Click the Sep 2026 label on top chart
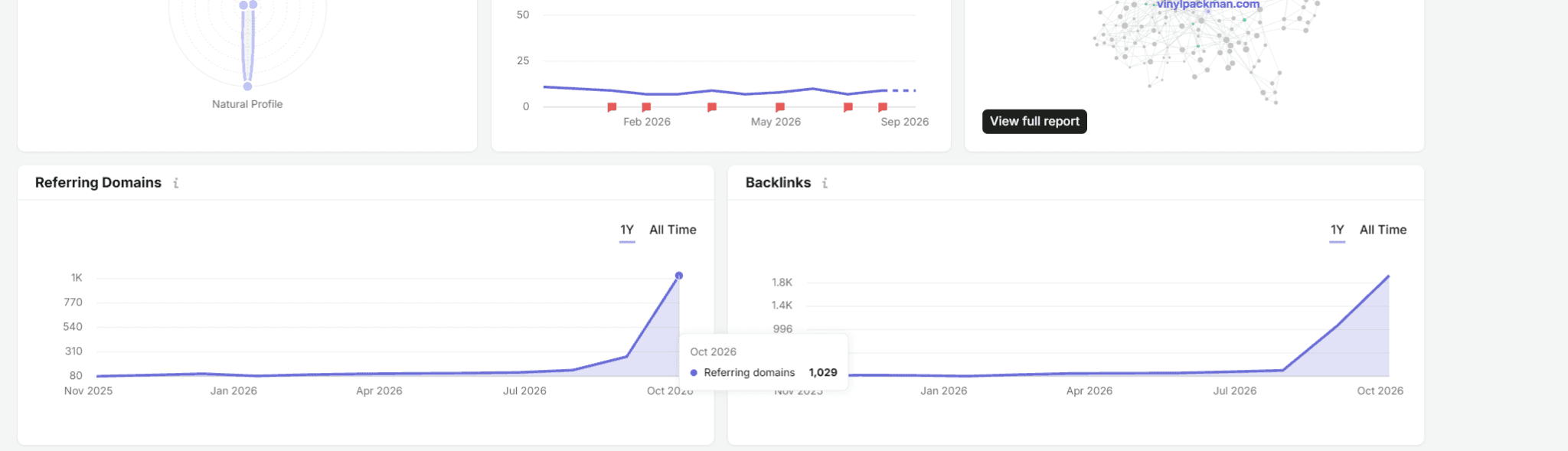This screenshot has width=1568, height=451. (905, 122)
